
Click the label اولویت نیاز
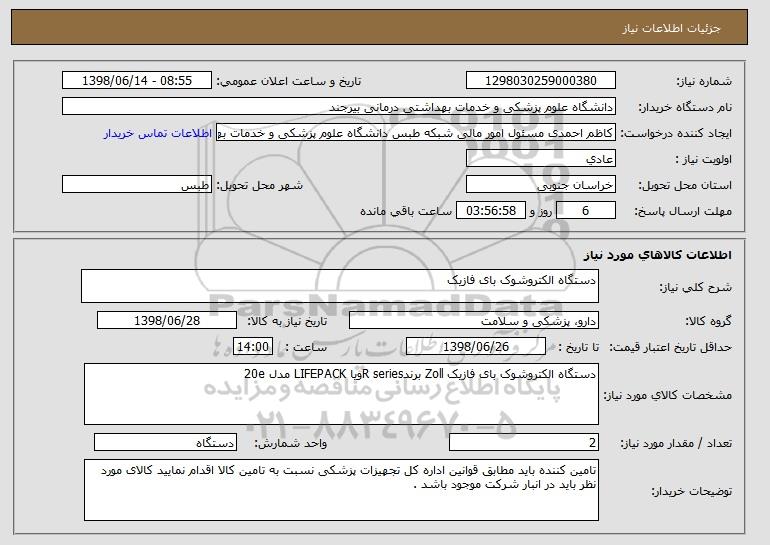tap(704, 159)
